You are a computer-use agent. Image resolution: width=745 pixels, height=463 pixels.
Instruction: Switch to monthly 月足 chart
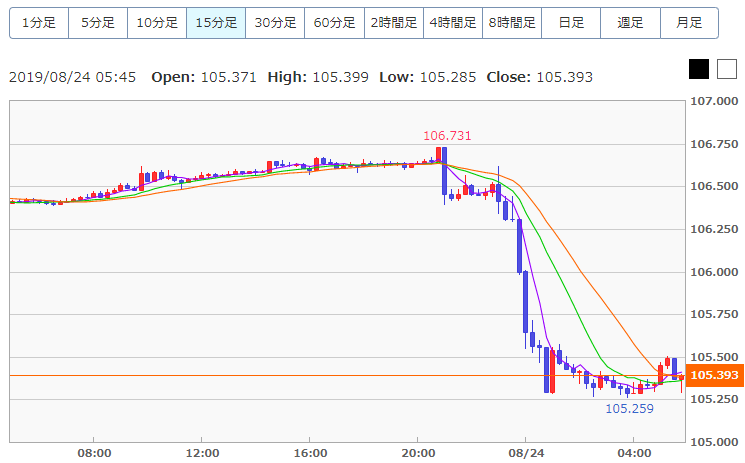coord(689,22)
